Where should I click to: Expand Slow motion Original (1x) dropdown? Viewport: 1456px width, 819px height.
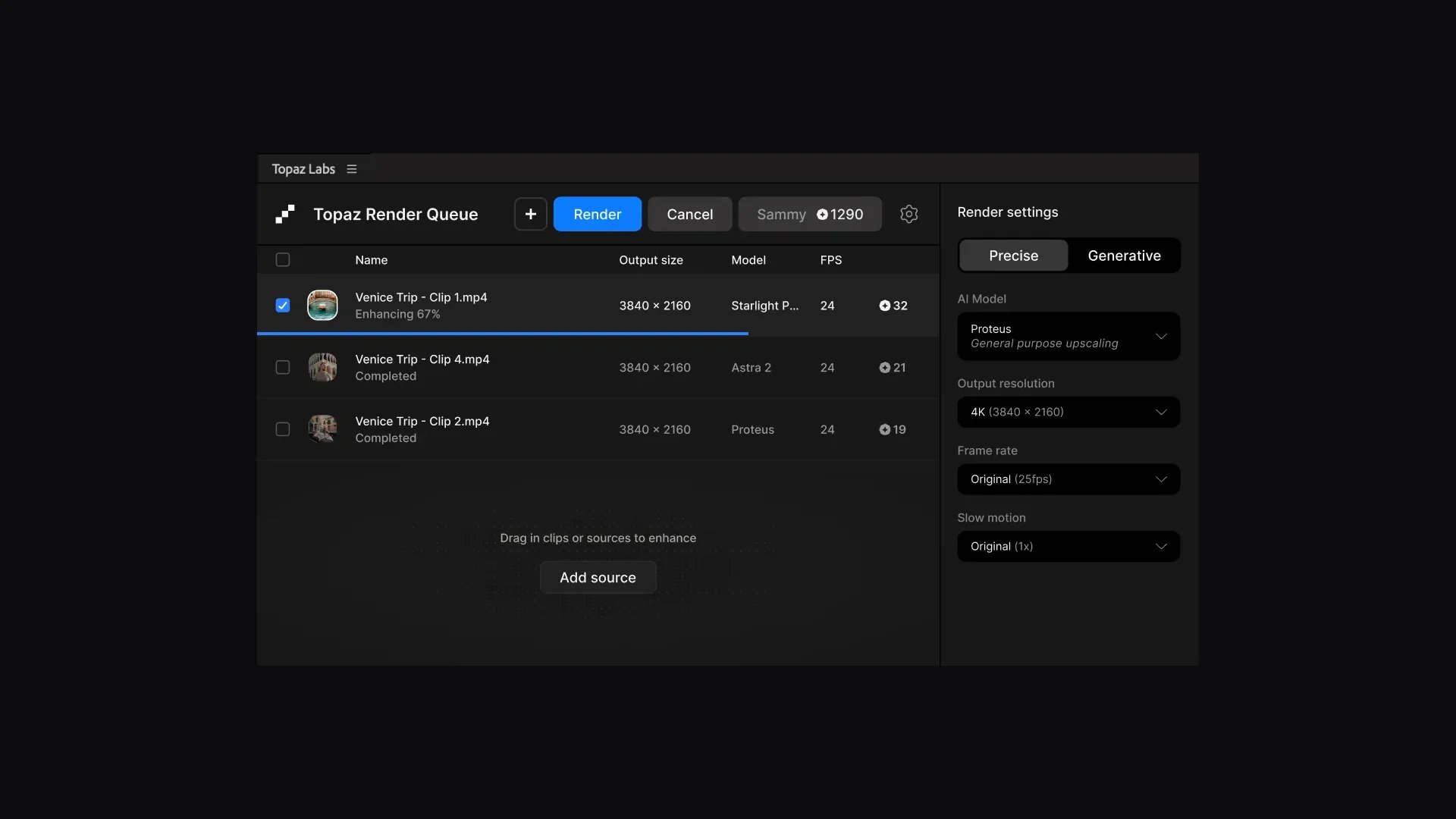1068,547
